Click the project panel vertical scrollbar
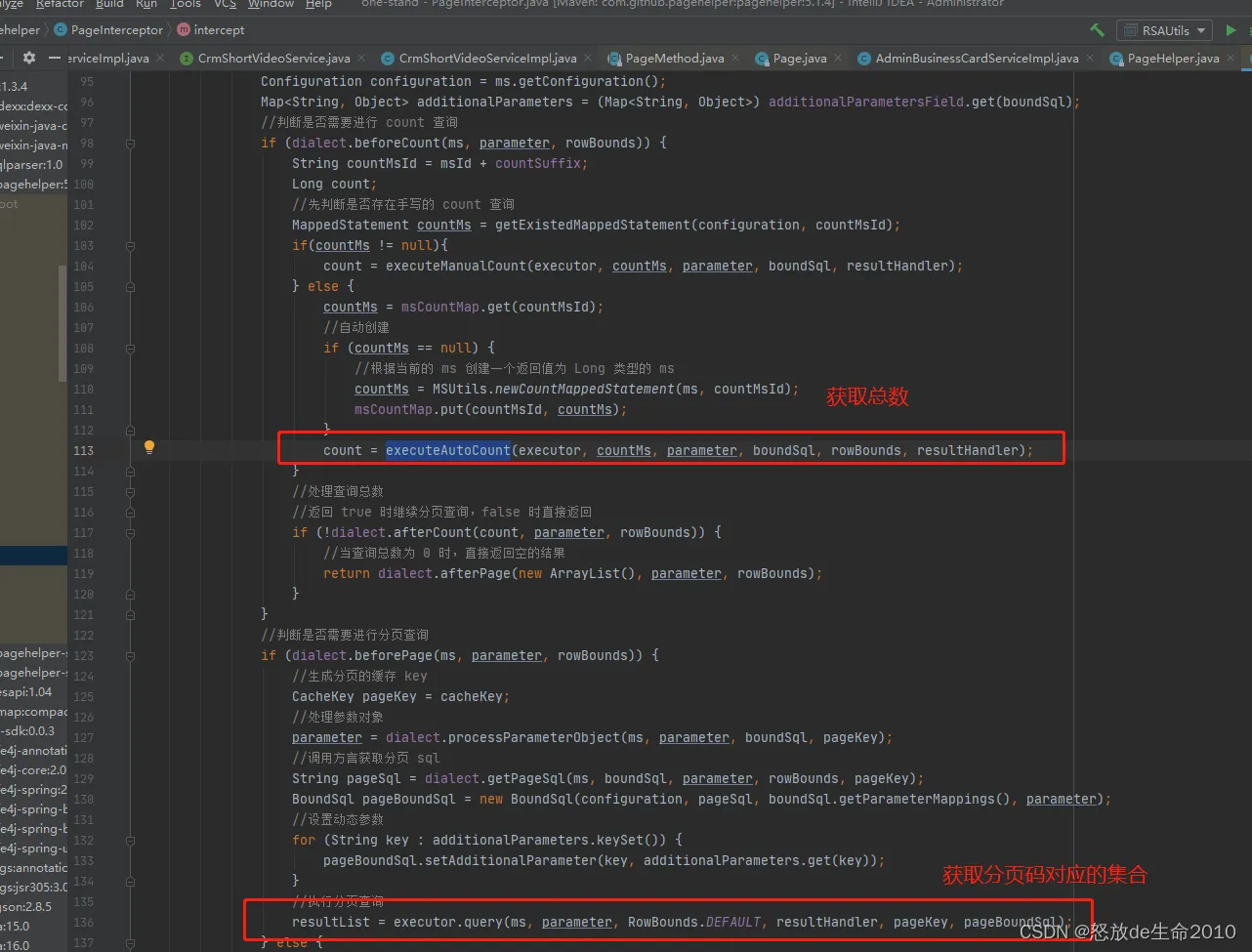This screenshot has width=1252, height=952. (63, 322)
